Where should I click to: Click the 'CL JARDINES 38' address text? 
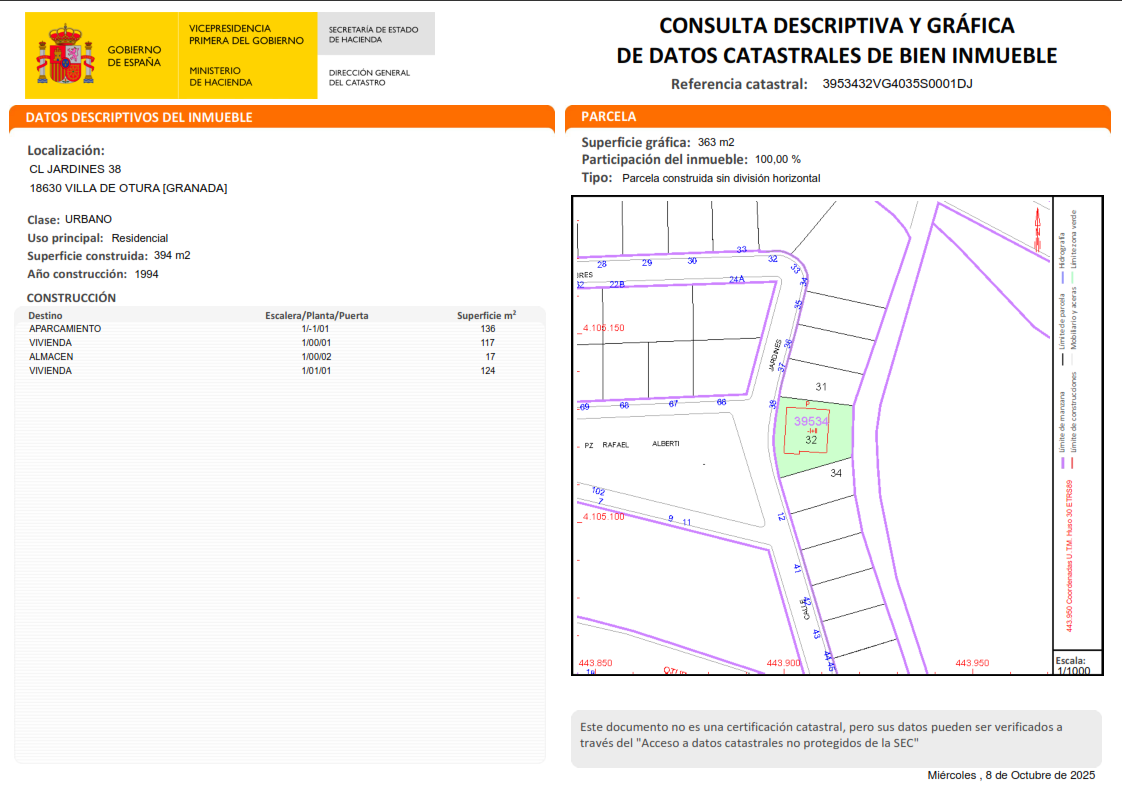click(76, 169)
